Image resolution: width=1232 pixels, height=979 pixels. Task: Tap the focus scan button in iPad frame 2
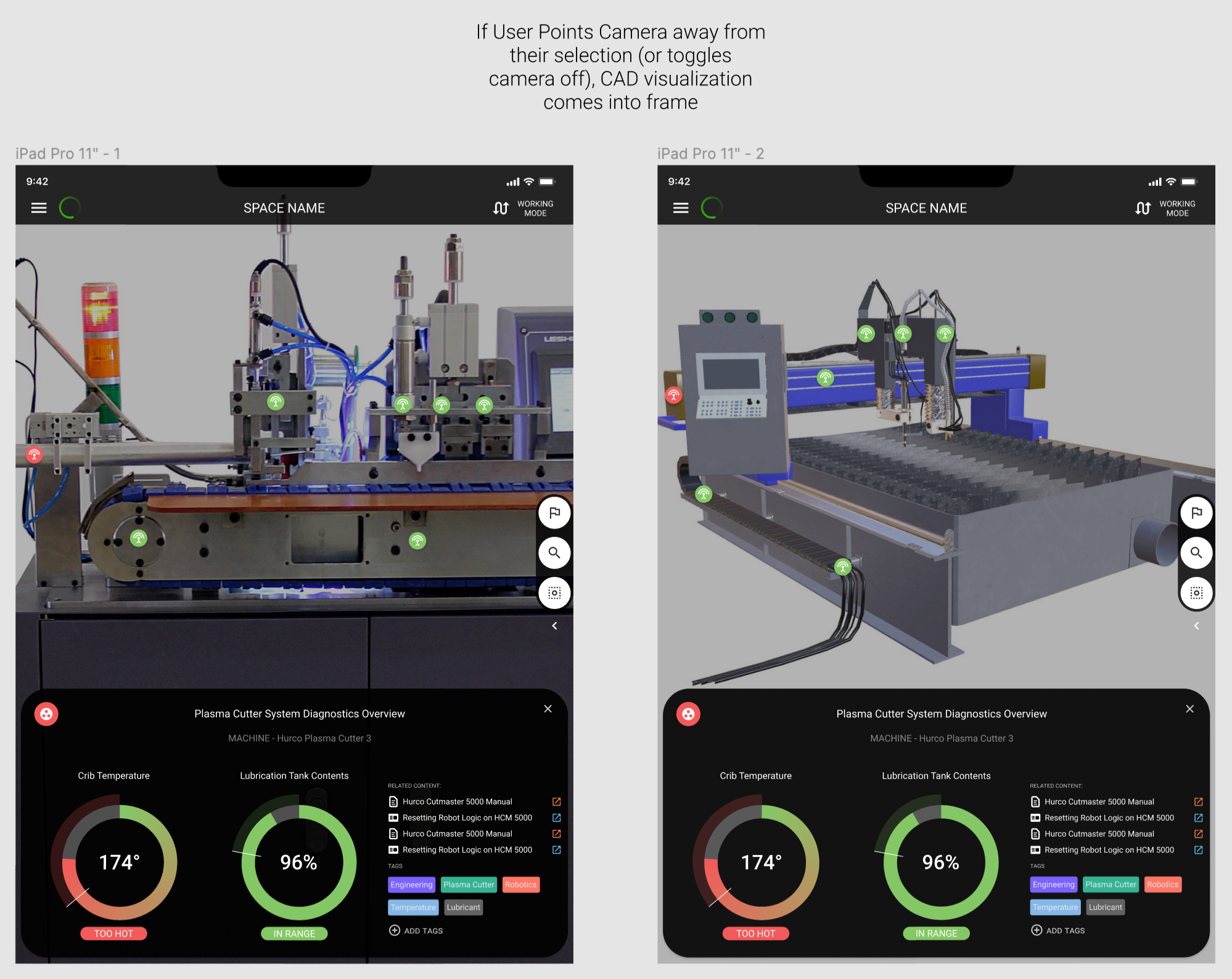[x=1196, y=593]
